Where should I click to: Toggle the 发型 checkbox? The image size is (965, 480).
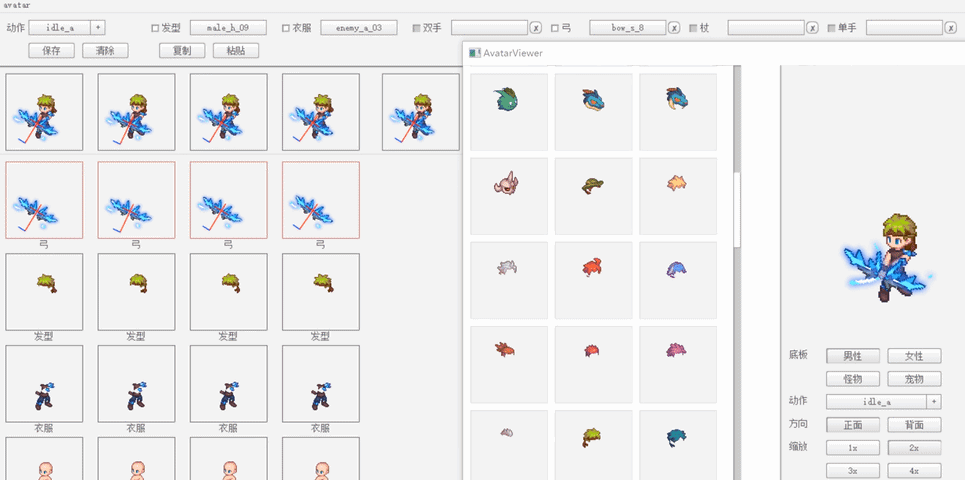(155, 28)
